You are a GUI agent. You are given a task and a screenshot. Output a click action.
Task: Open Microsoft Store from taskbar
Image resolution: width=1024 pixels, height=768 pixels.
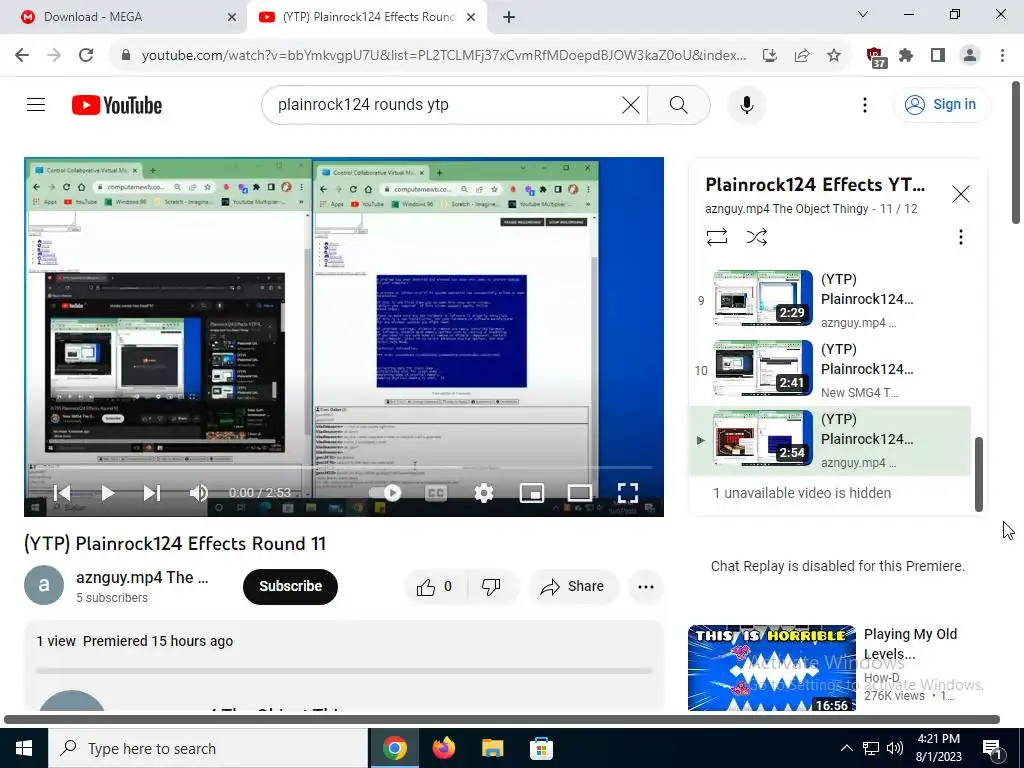tap(541, 748)
